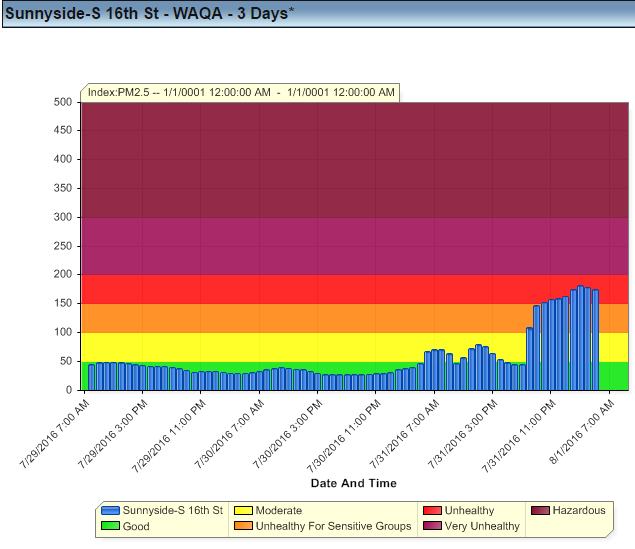Click the '200' y-axis value
The height and width of the screenshot is (549, 635).
(x=63, y=274)
